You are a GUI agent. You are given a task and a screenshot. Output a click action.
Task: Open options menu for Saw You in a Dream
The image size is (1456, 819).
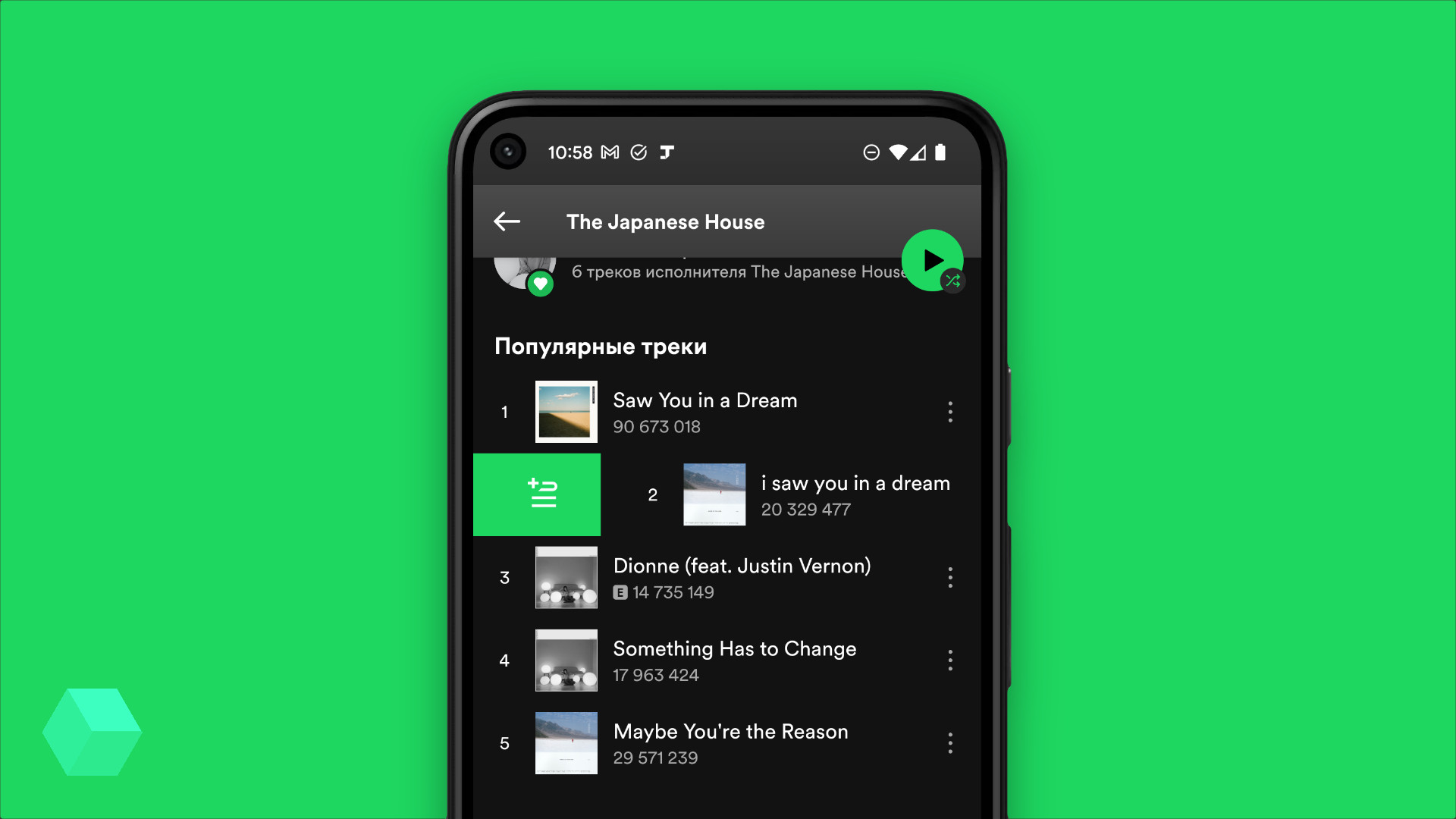[950, 412]
